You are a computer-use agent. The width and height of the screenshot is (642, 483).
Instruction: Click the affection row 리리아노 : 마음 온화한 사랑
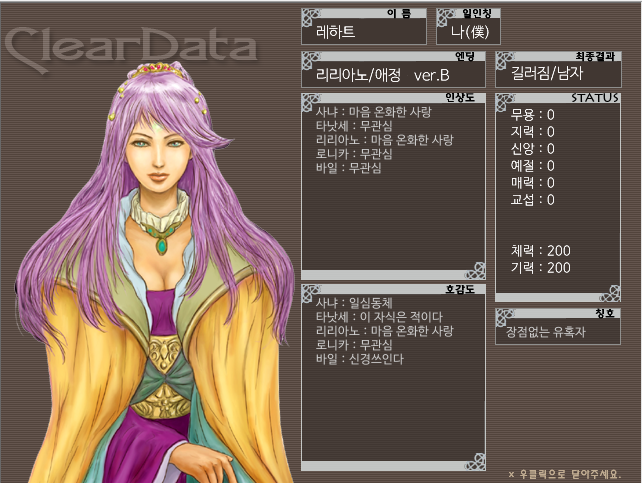click(x=384, y=331)
